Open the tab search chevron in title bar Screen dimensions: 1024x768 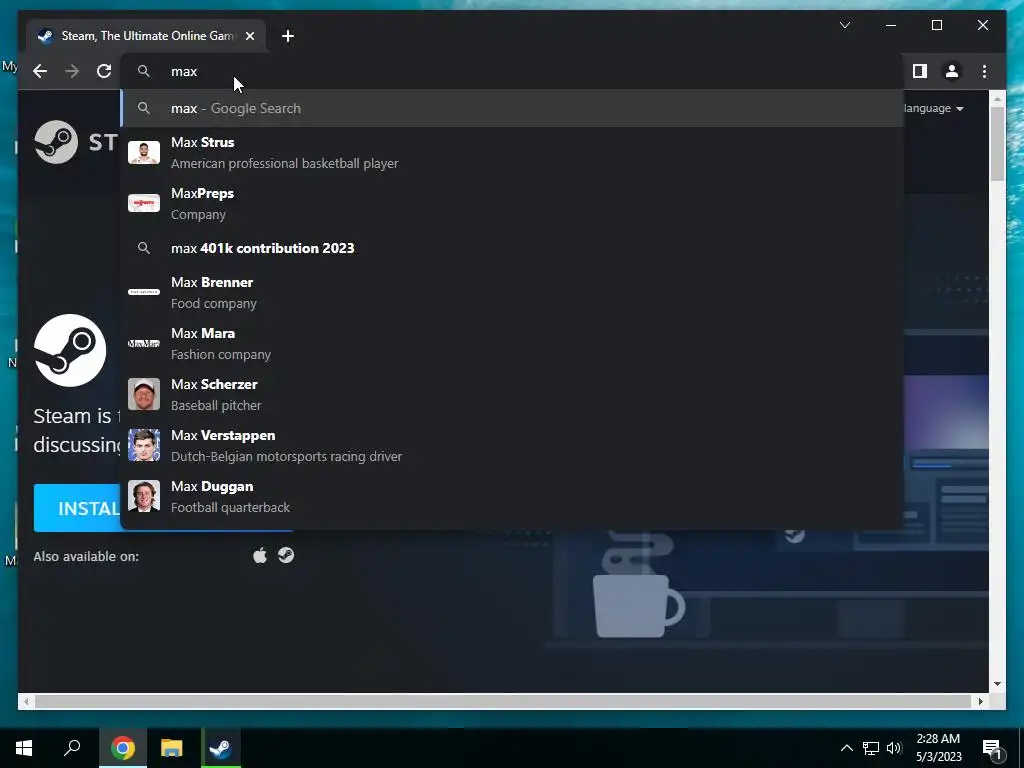point(844,25)
